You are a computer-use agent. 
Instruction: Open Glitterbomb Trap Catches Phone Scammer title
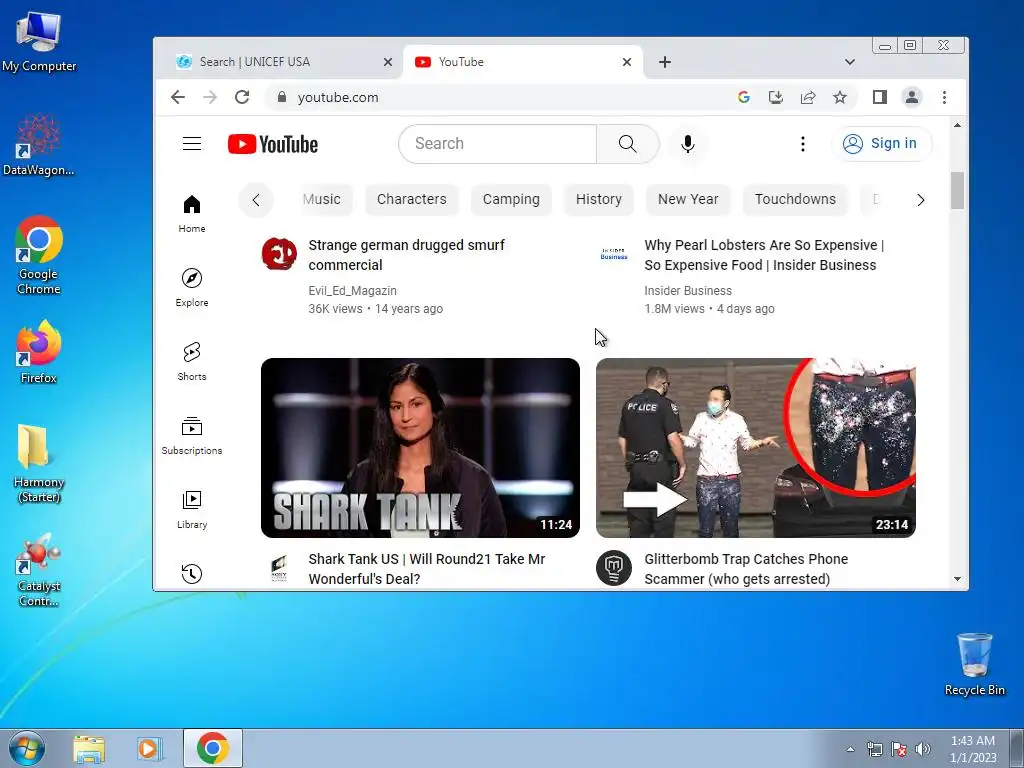click(x=746, y=569)
